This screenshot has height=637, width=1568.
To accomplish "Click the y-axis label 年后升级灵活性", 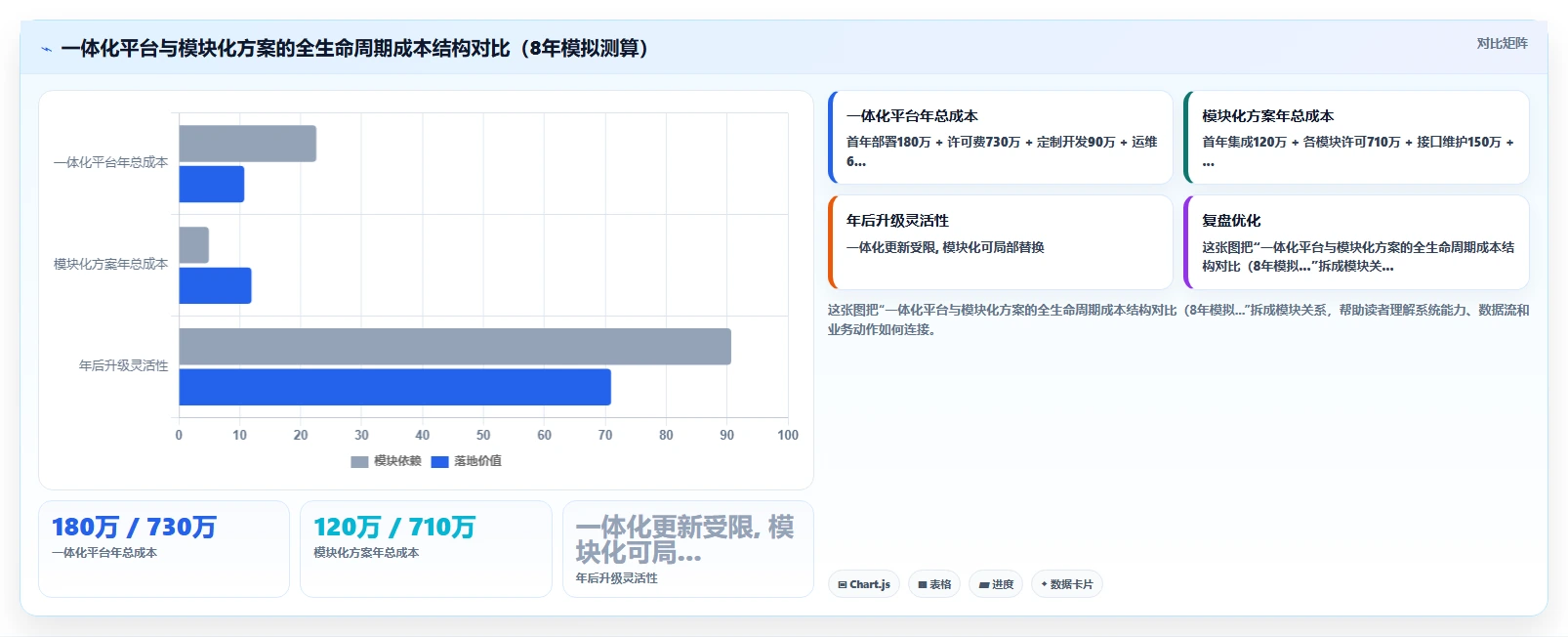I will 123,366.
